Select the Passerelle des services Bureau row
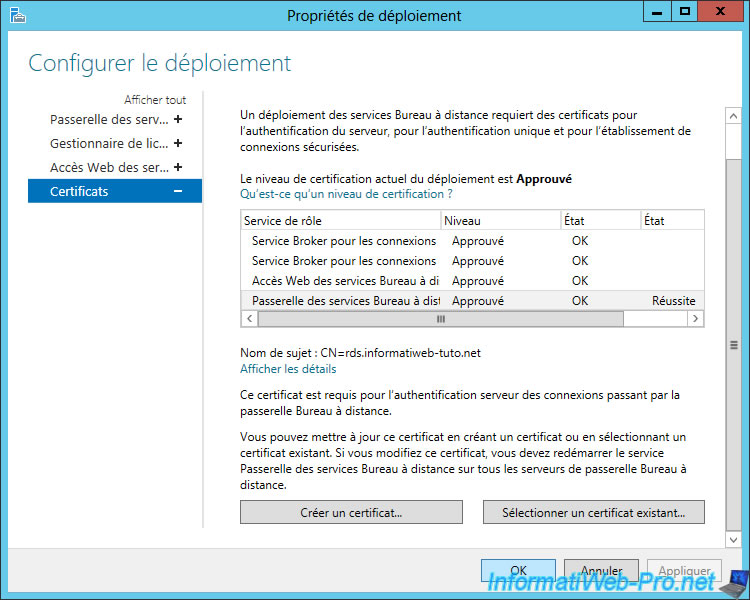750x600 pixels. pyautogui.click(x=345, y=300)
